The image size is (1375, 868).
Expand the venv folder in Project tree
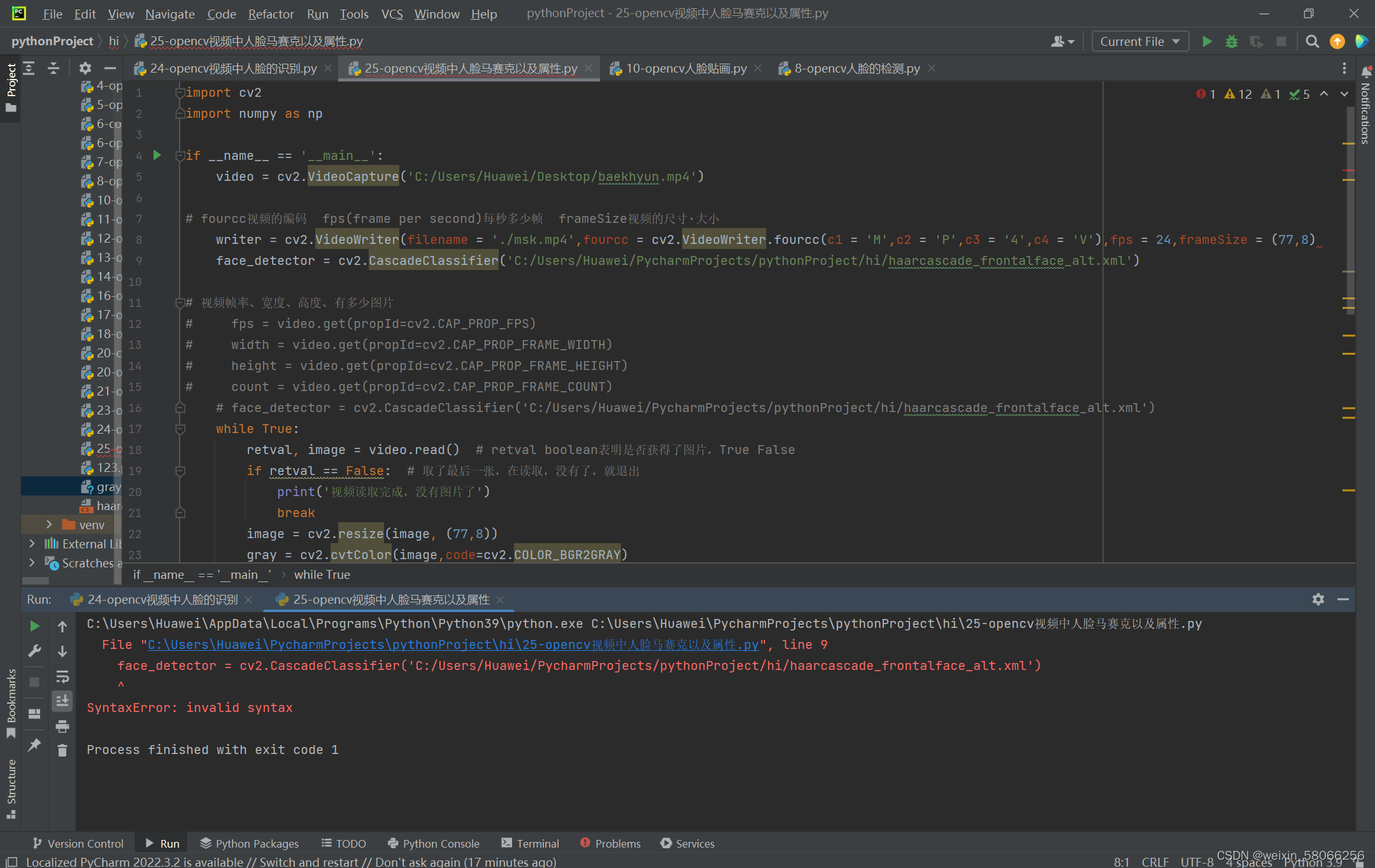click(49, 524)
